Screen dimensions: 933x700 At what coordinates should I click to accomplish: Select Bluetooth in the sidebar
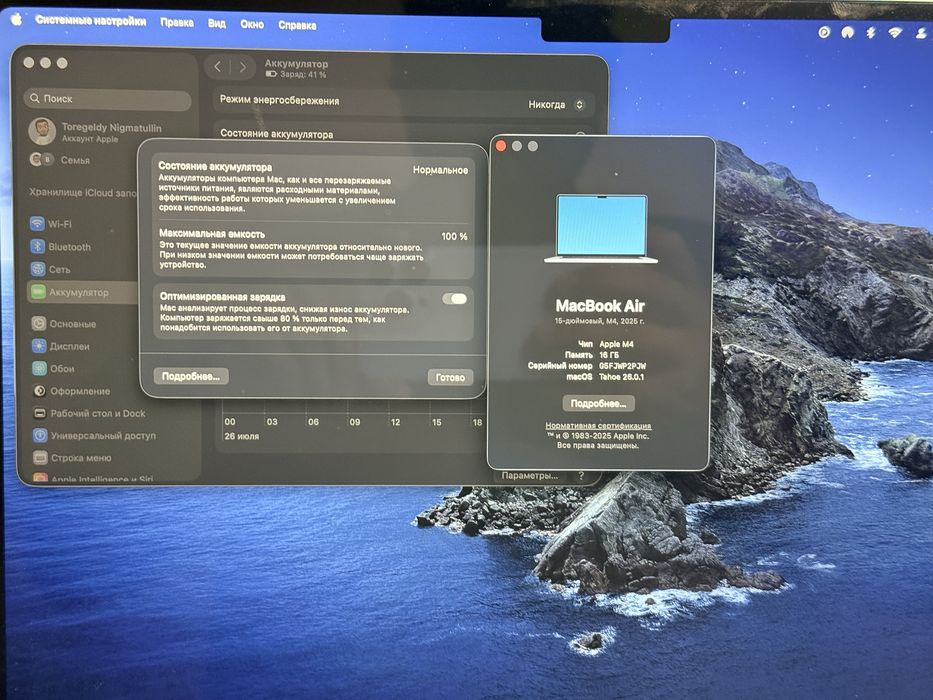(x=61, y=246)
